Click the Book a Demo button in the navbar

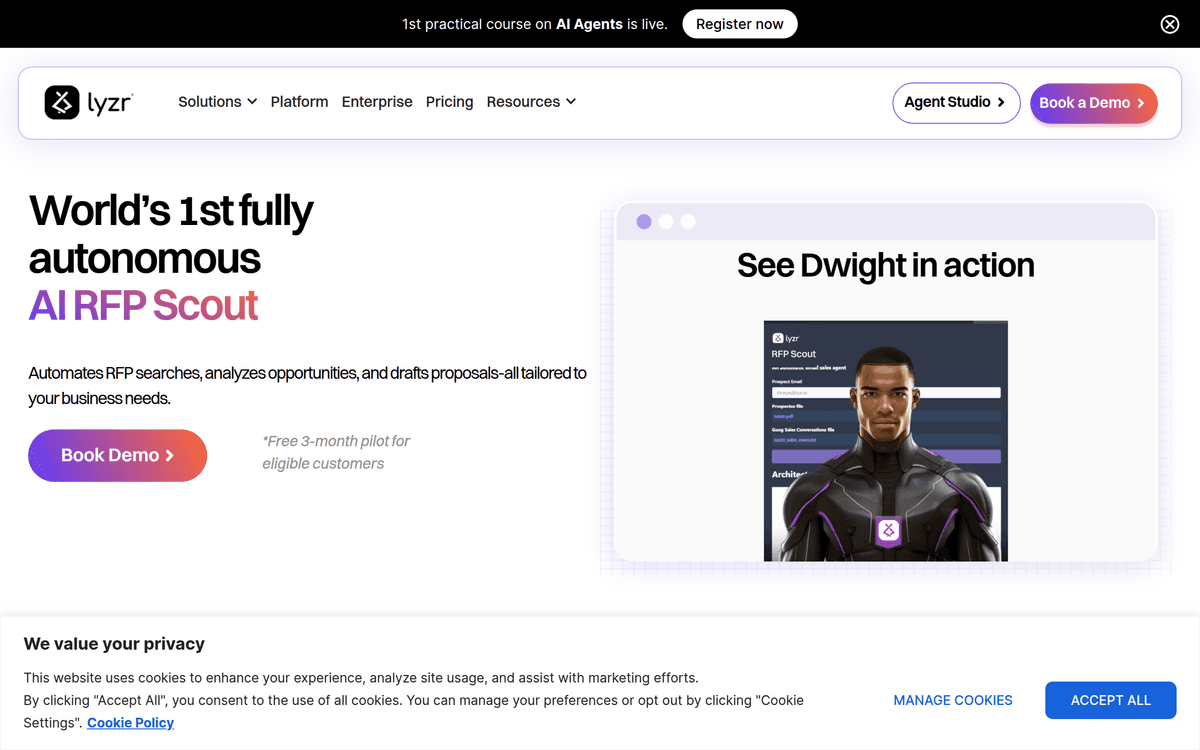tap(1093, 103)
